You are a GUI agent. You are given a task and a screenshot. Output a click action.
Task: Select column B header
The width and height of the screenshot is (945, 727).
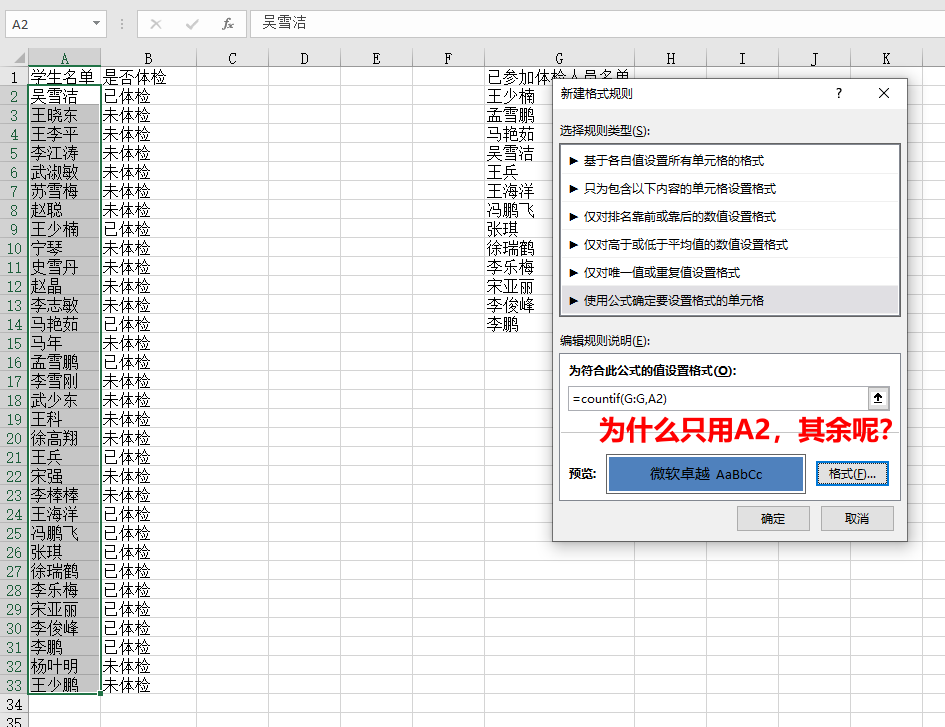[148, 58]
